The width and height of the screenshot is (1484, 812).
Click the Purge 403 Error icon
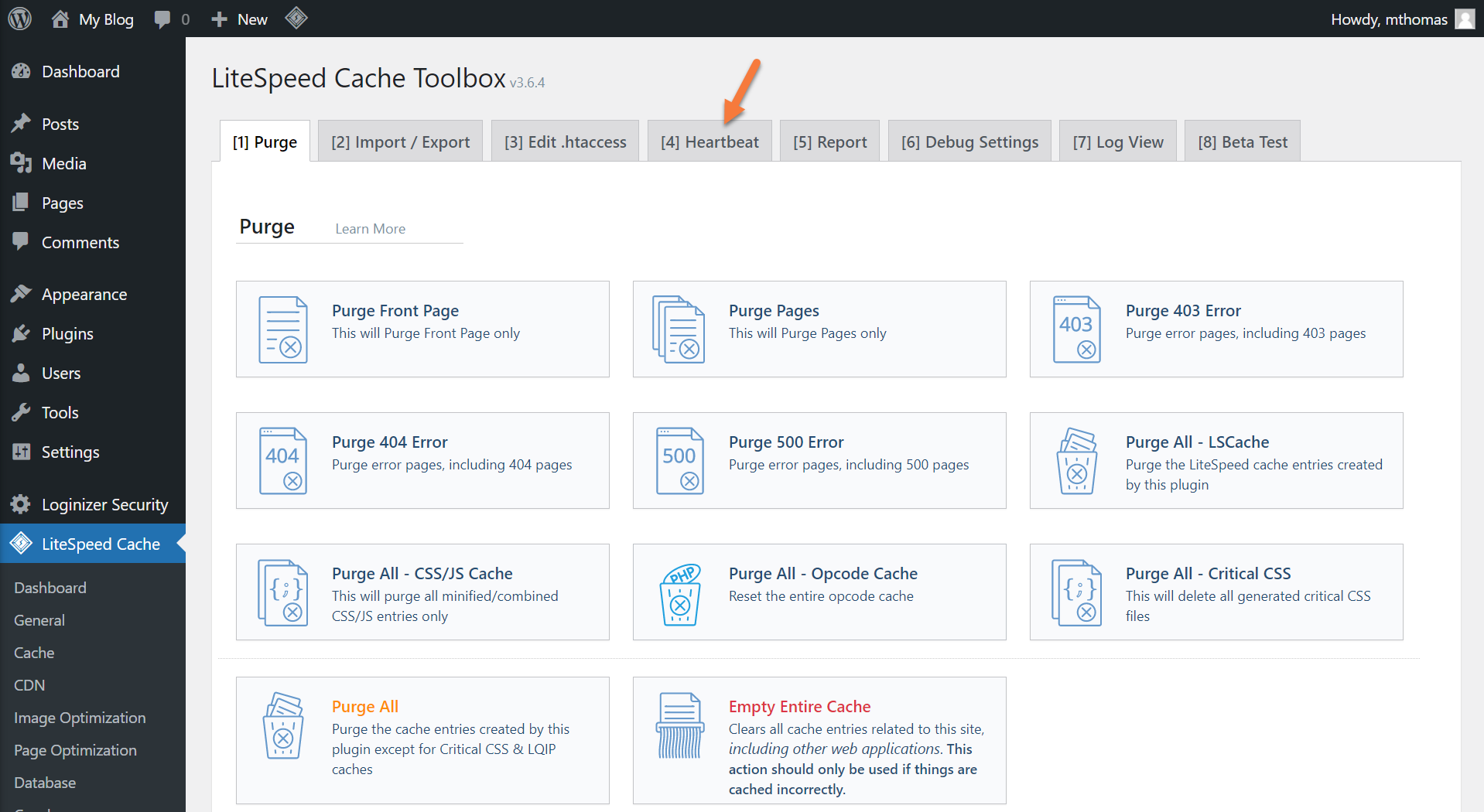1076,329
